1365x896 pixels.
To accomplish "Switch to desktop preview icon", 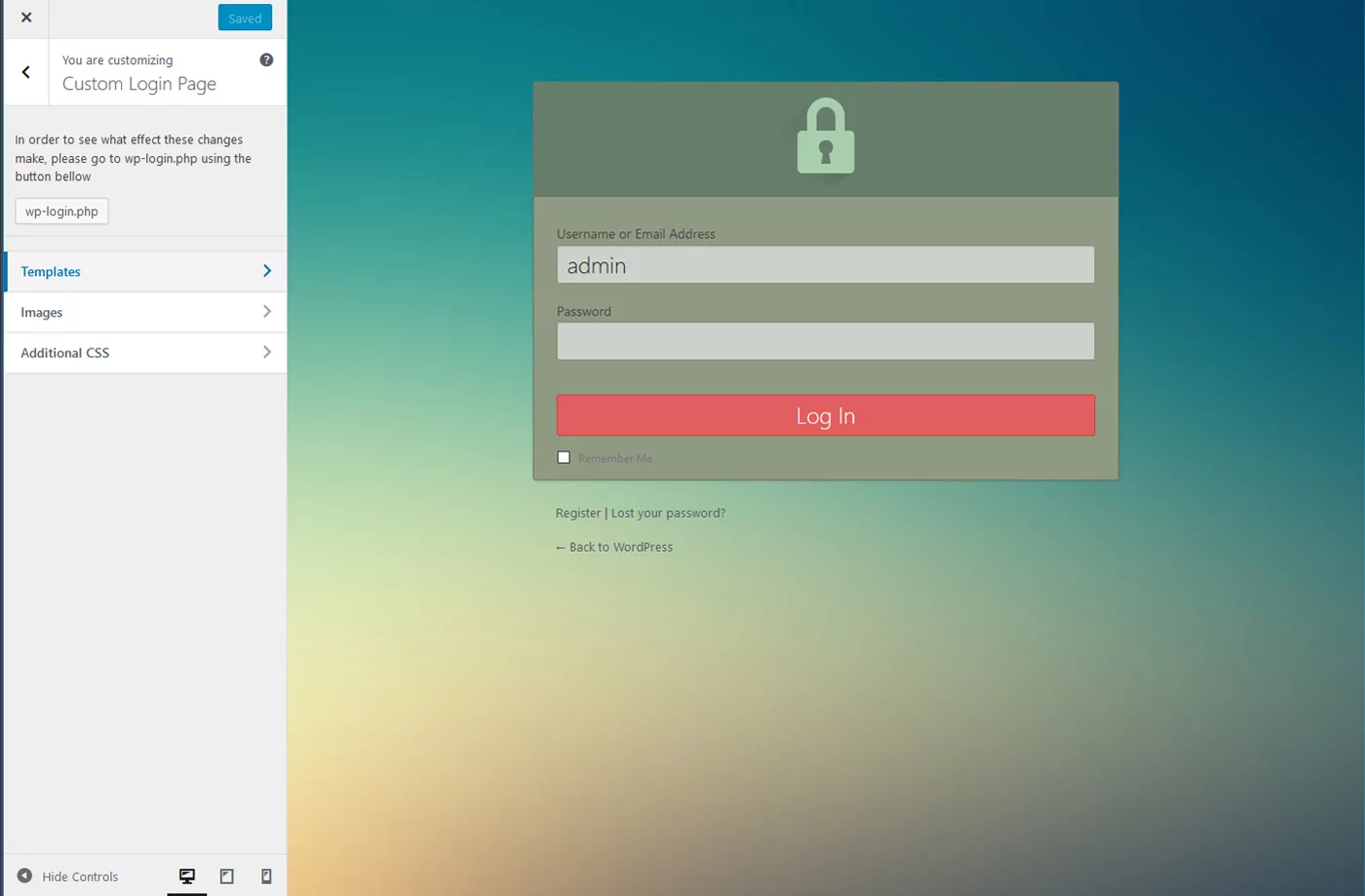I will point(187,877).
